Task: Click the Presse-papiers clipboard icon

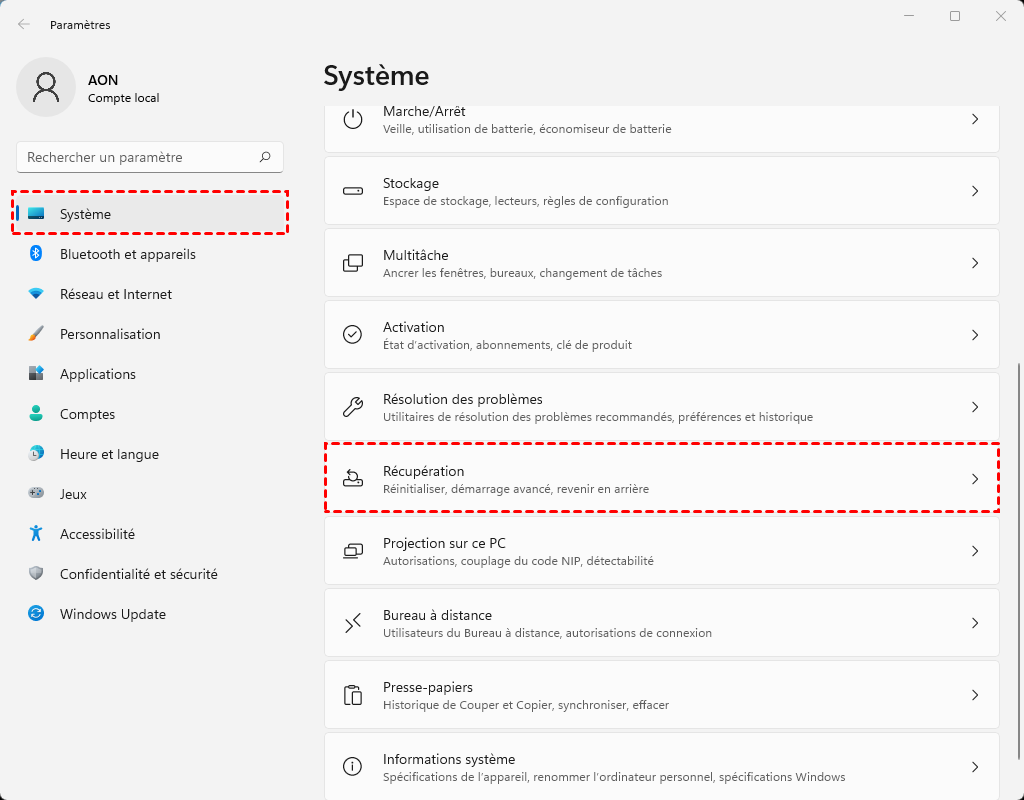Action: (352, 695)
